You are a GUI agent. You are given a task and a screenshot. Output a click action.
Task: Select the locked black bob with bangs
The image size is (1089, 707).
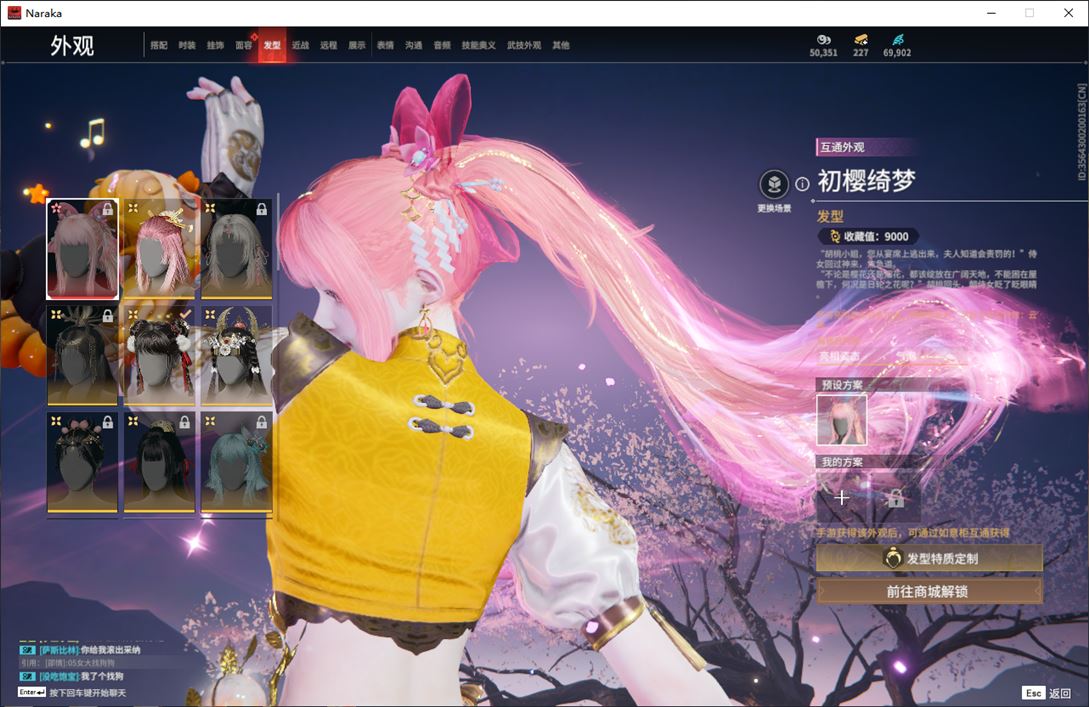159,462
